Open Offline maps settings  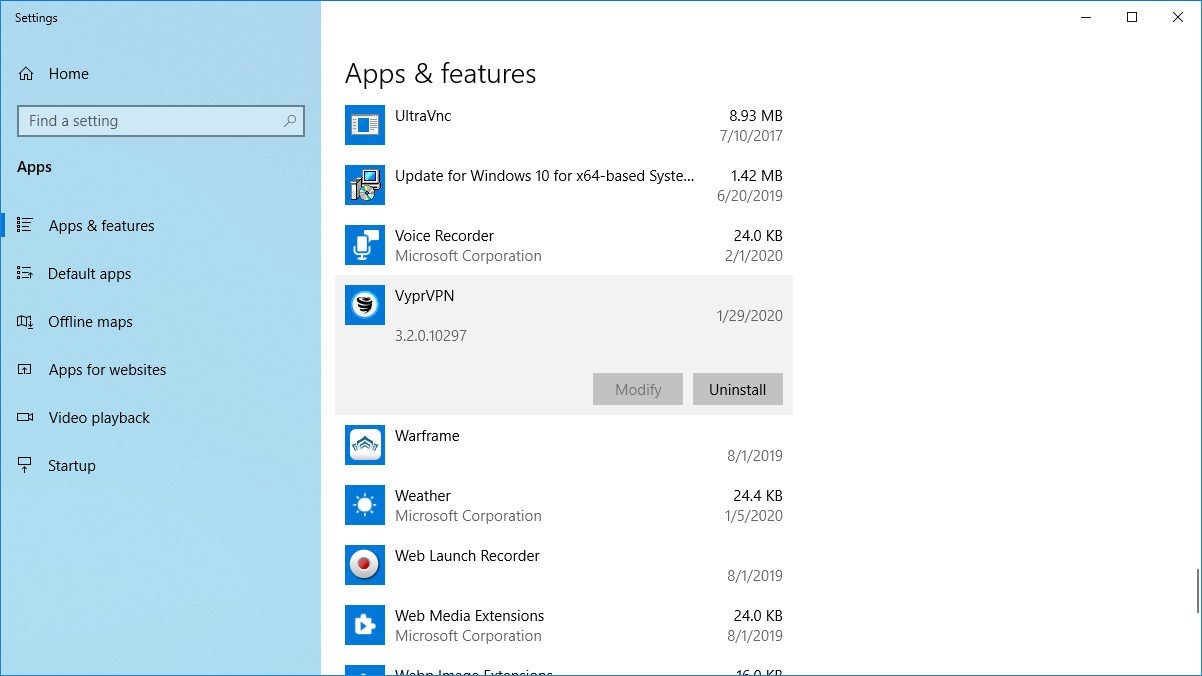(x=90, y=322)
